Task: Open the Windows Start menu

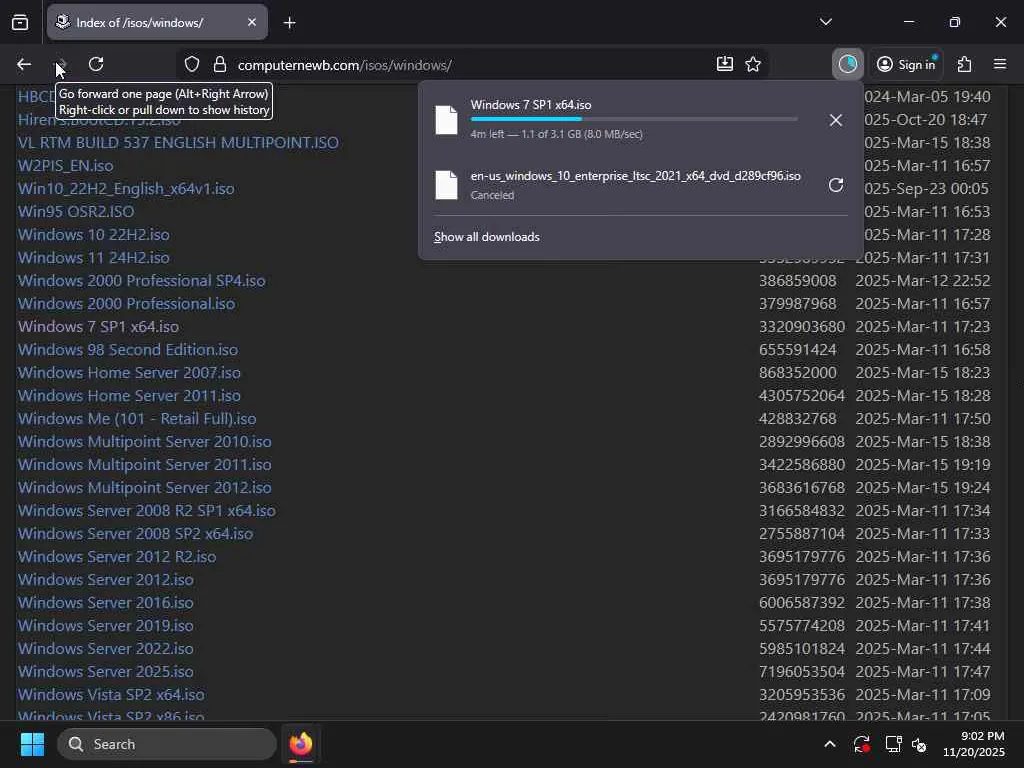Action: point(32,744)
